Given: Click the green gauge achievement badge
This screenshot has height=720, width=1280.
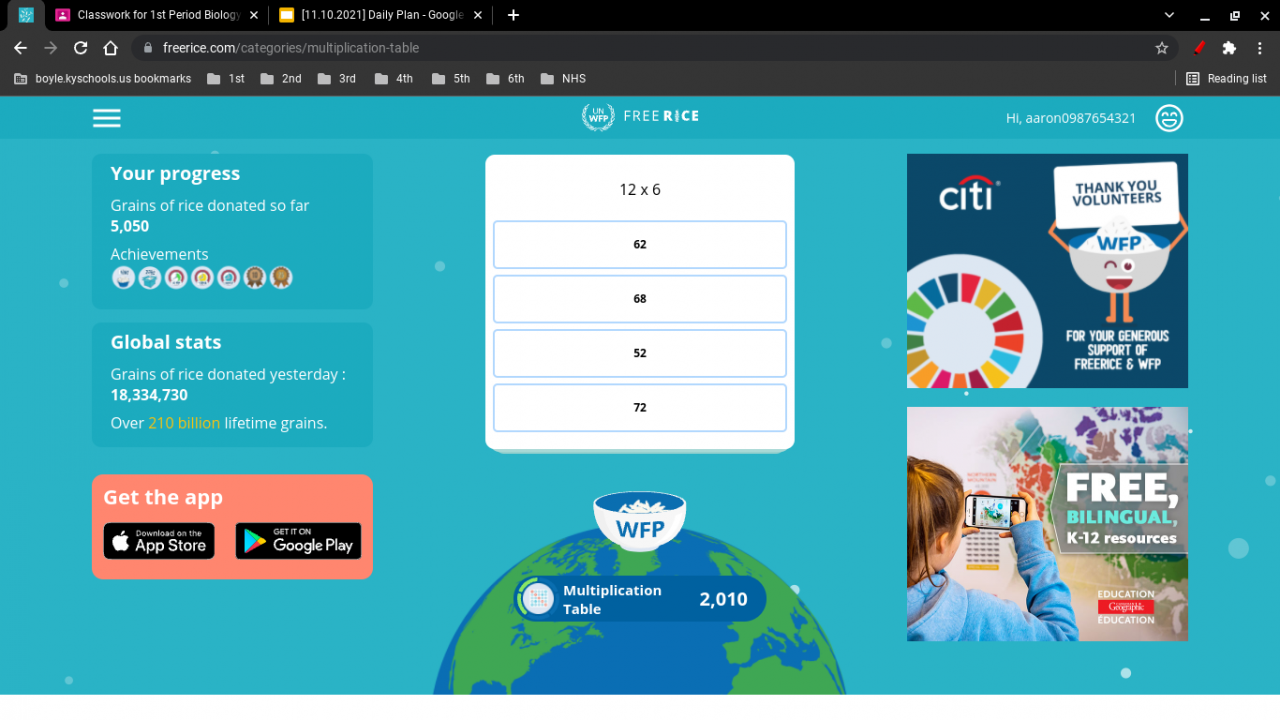Looking at the screenshot, I should [176, 277].
